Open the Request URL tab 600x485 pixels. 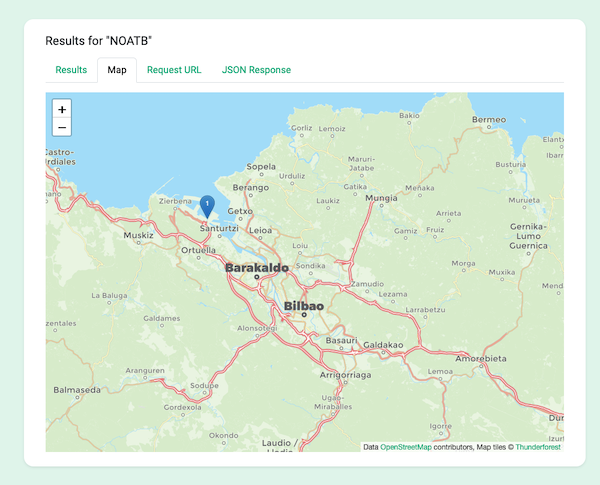point(174,70)
